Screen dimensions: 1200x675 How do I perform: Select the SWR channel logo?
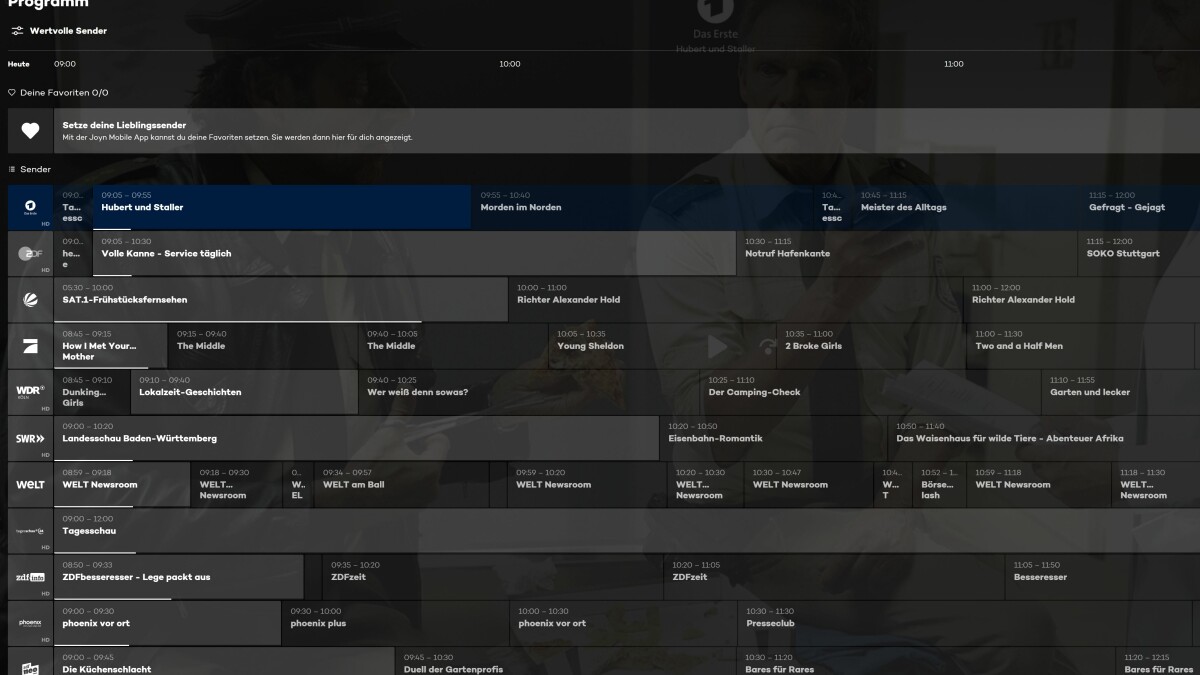tap(30, 438)
